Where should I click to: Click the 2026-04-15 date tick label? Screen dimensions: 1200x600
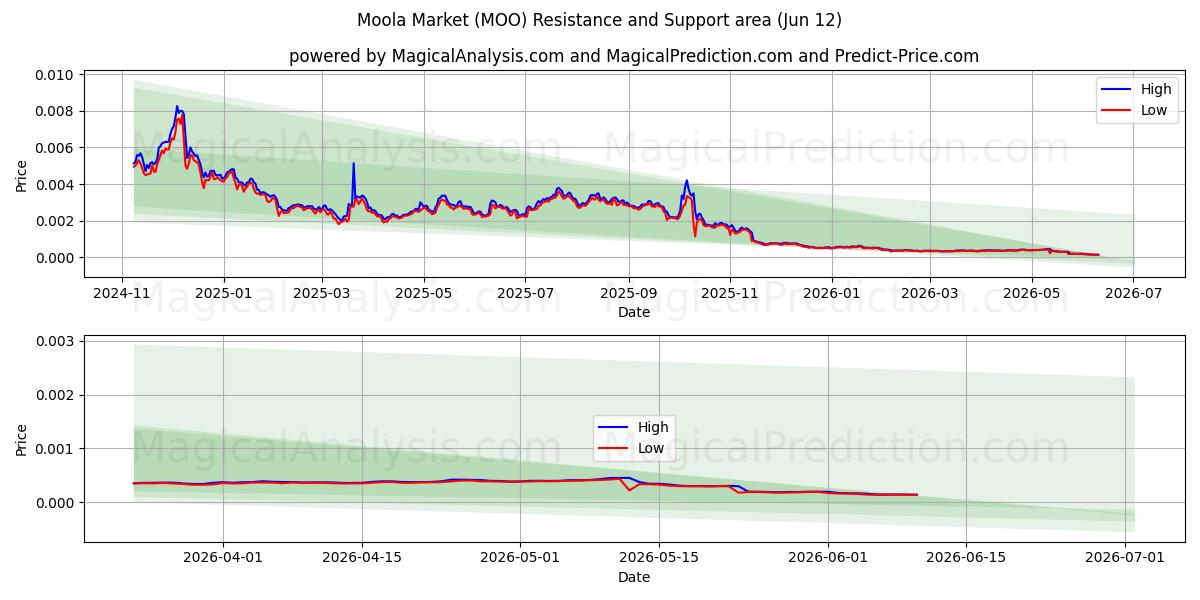(361, 559)
